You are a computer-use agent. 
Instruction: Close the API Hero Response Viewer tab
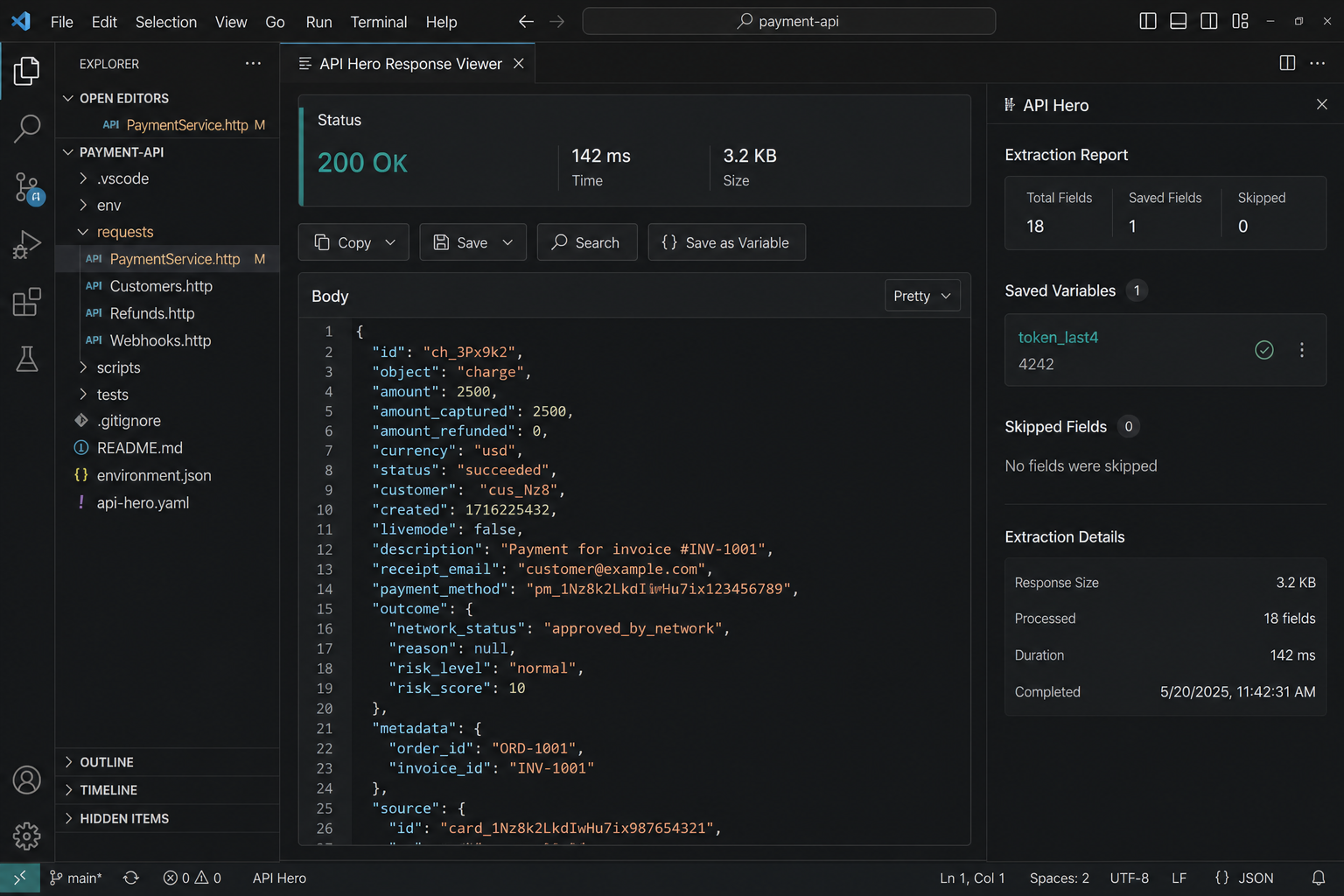point(519,63)
